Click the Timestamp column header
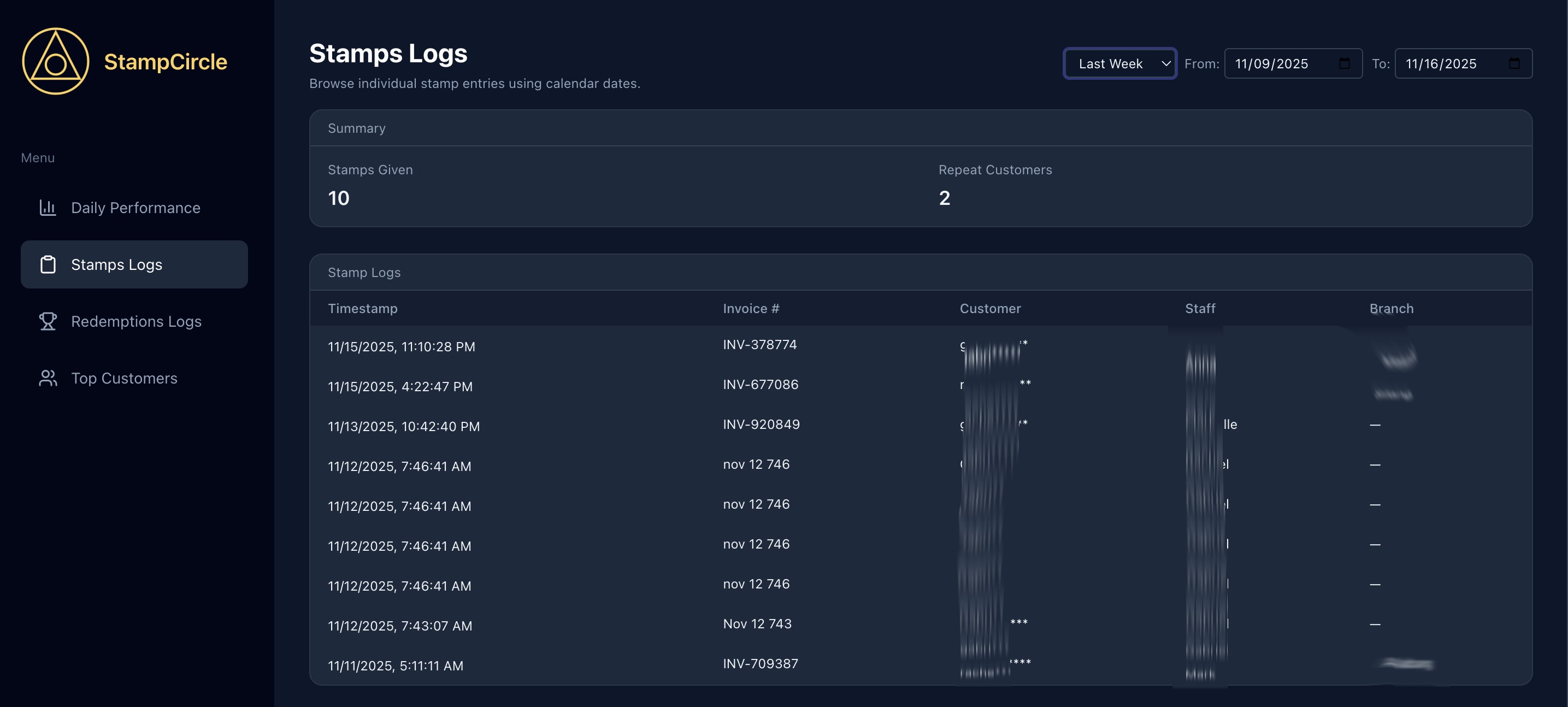This screenshot has width=1568, height=707. [362, 308]
